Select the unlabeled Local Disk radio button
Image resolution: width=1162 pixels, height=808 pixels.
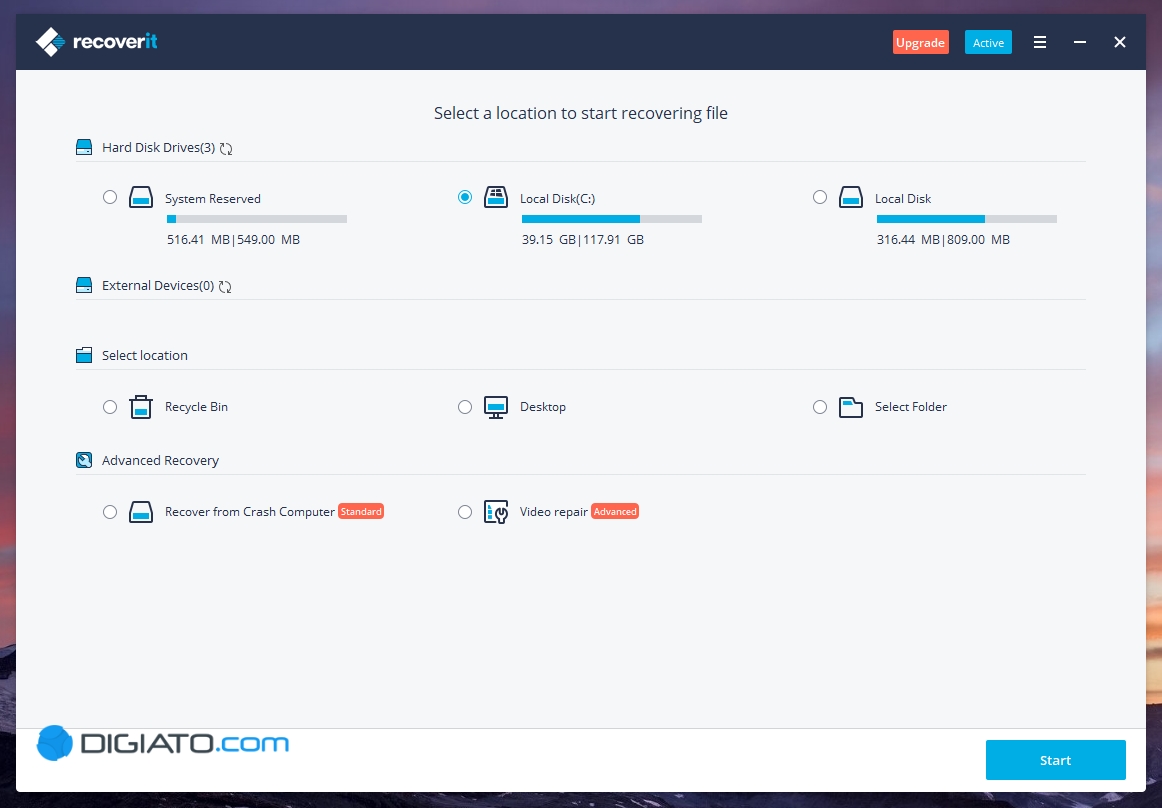[x=820, y=197]
